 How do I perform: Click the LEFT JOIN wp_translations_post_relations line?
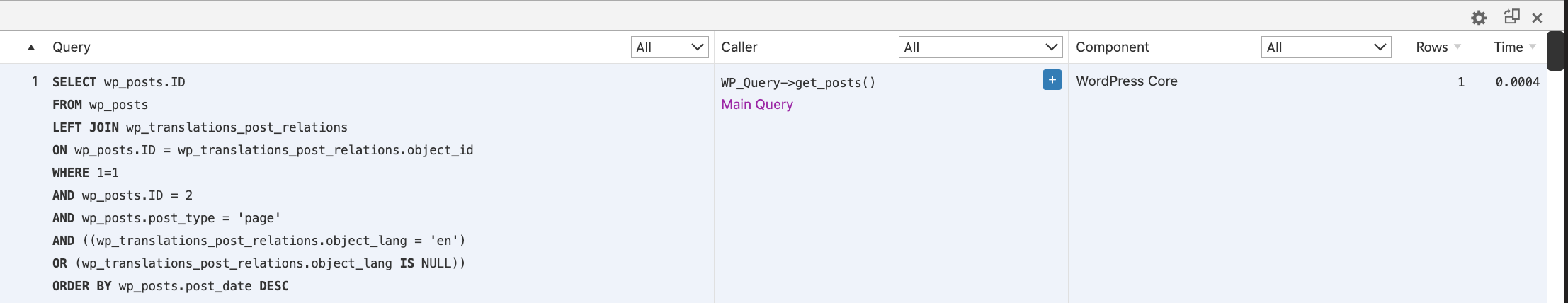[x=200, y=127]
